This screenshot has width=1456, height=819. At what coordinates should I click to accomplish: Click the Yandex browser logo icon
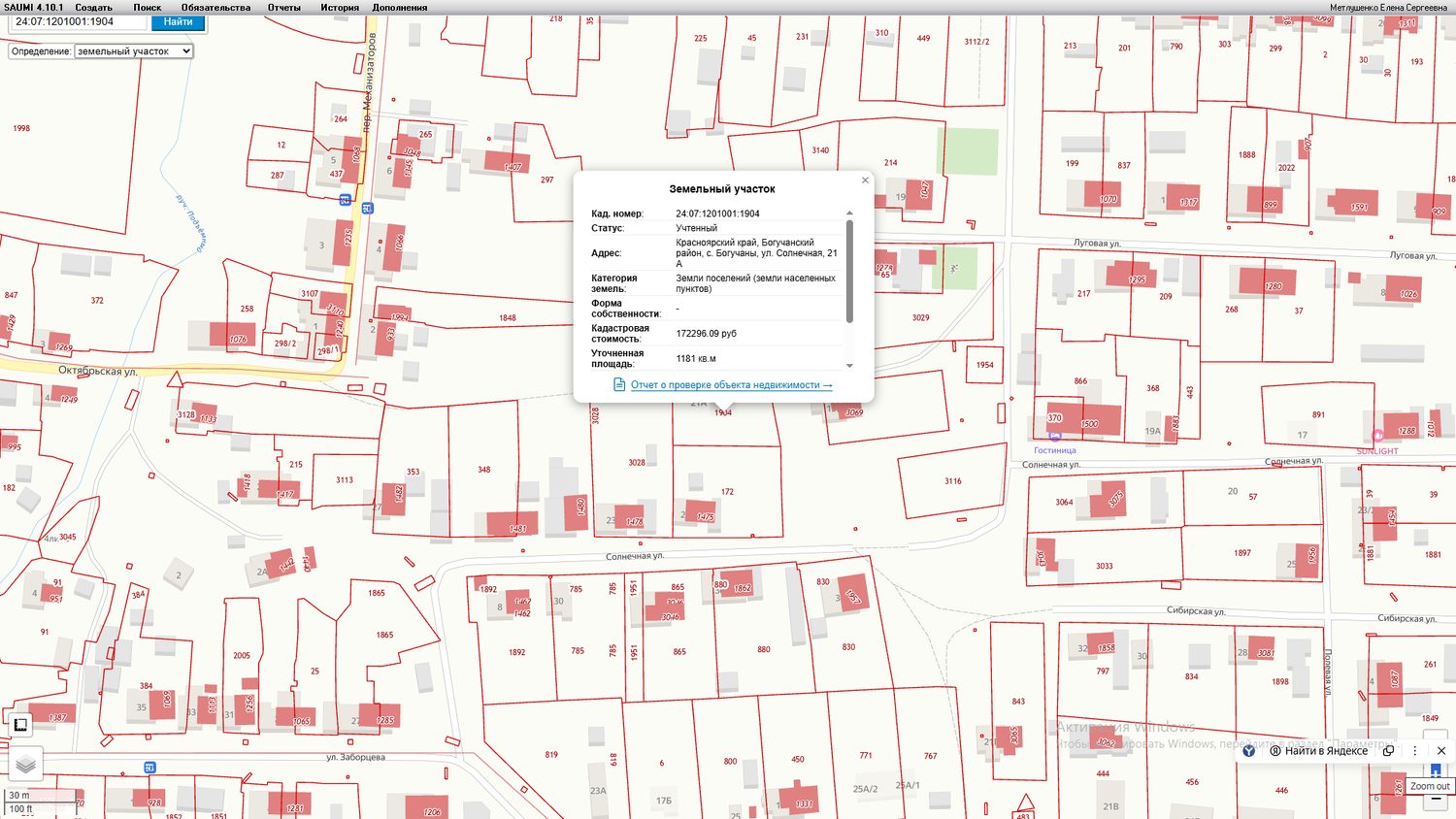pos(1249,751)
